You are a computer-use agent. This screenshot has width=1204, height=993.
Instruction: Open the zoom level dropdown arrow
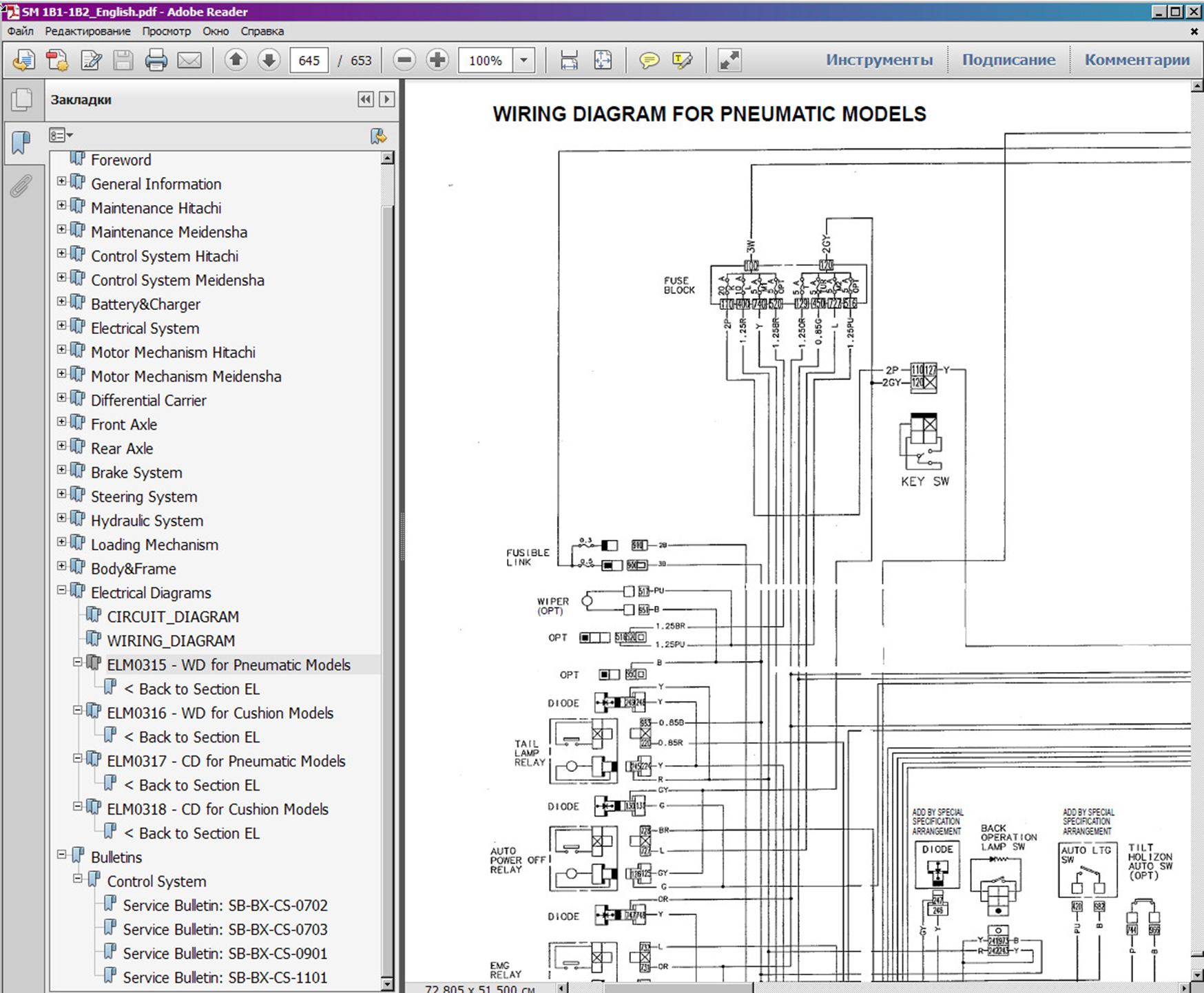point(524,61)
